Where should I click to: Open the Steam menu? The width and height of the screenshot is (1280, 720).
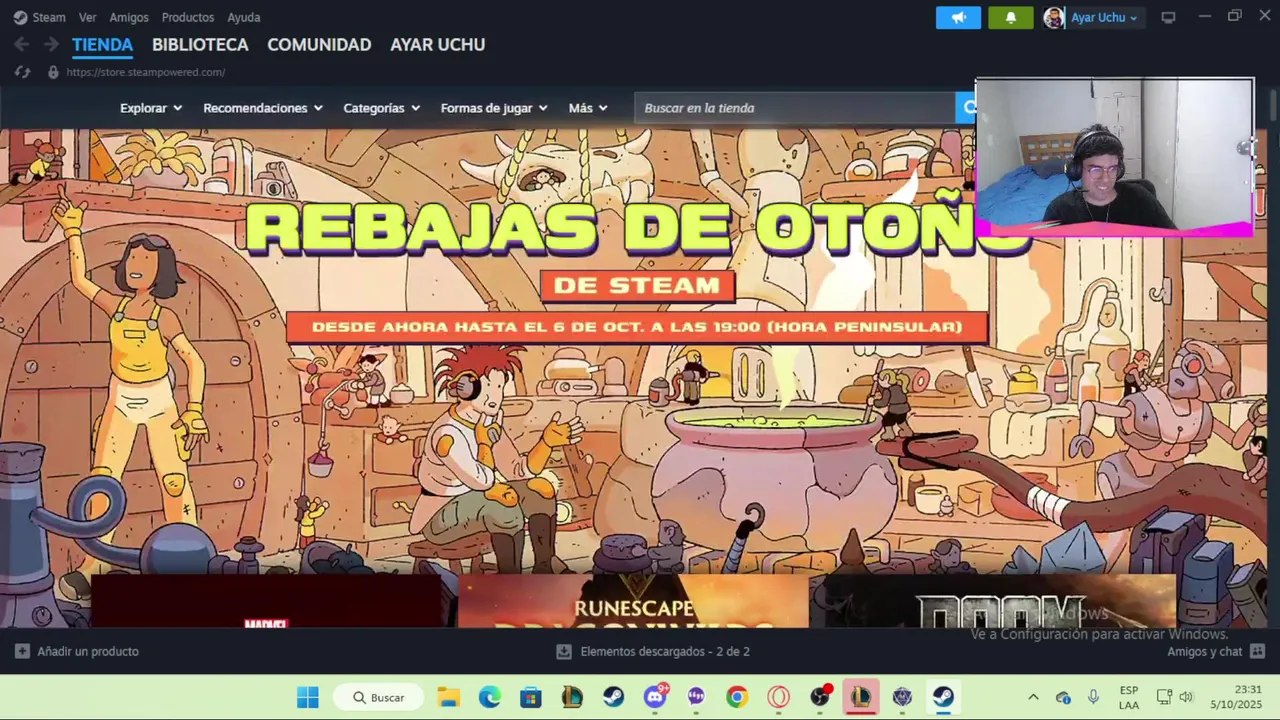click(40, 17)
